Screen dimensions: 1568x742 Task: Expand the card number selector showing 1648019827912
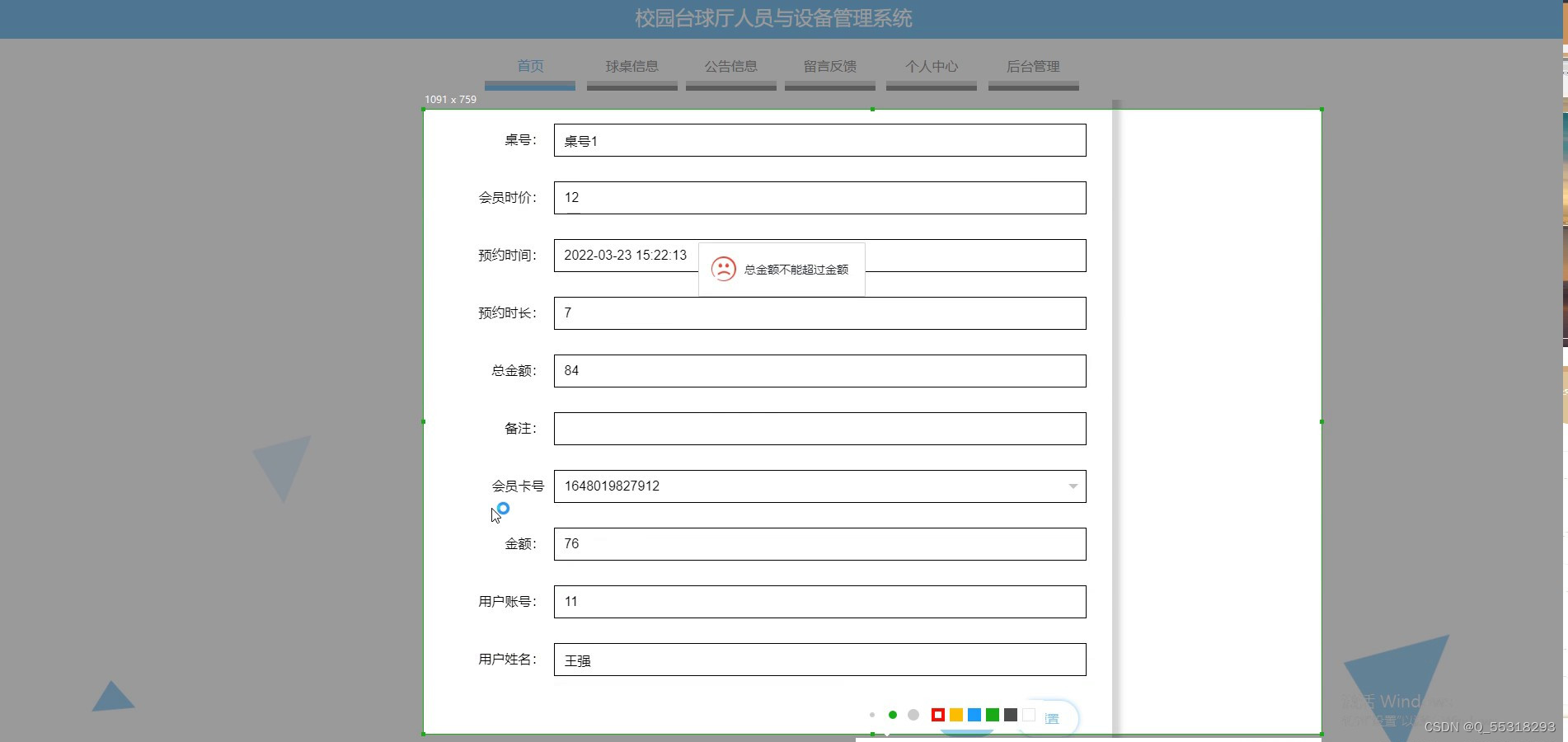[x=1073, y=486]
